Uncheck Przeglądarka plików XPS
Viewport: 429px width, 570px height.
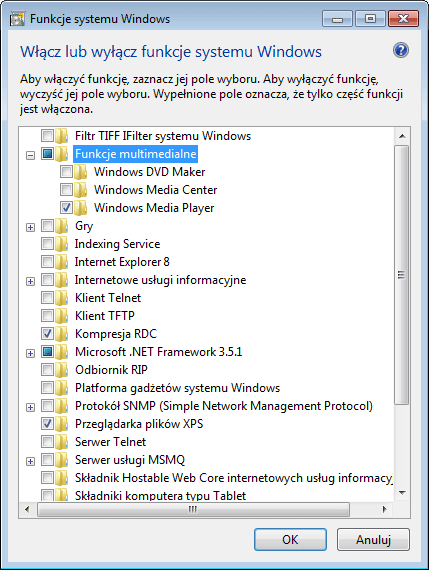tap(47, 424)
